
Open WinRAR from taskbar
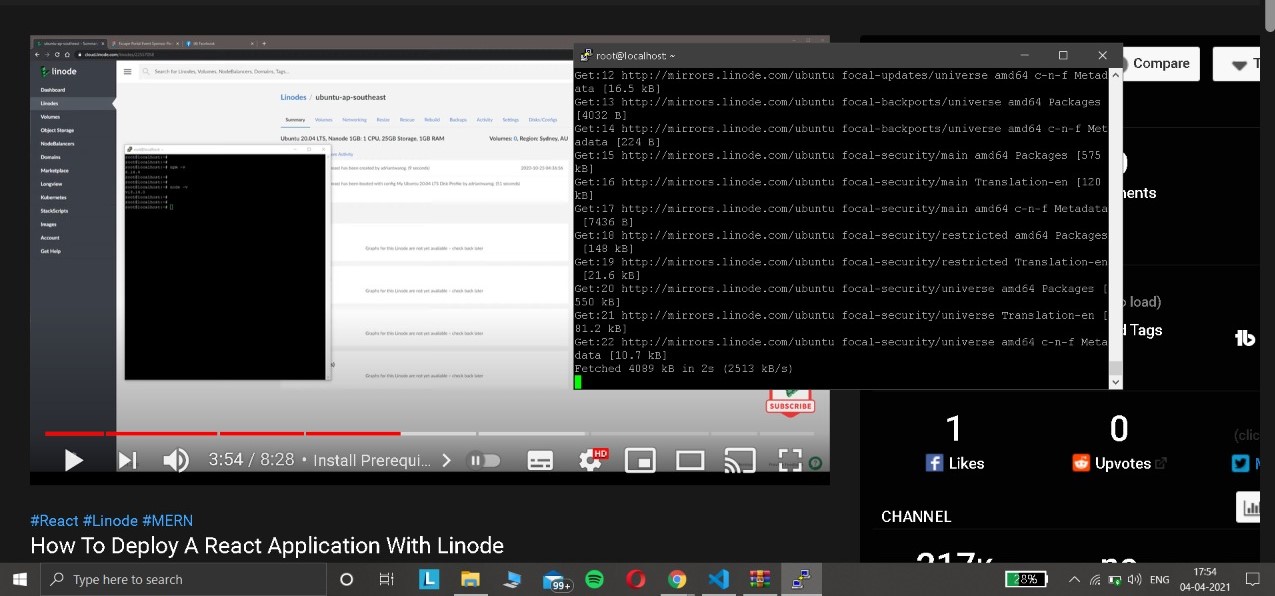[x=760, y=579]
